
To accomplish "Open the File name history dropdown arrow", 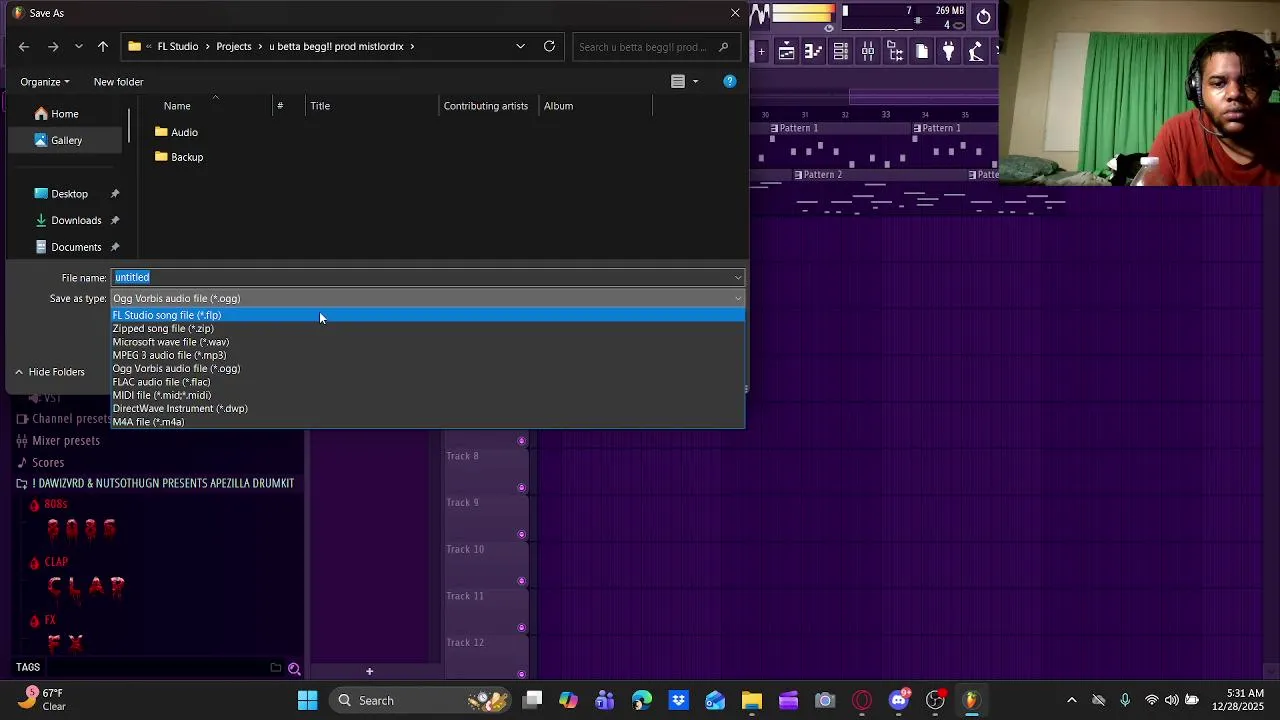I will (738, 278).
